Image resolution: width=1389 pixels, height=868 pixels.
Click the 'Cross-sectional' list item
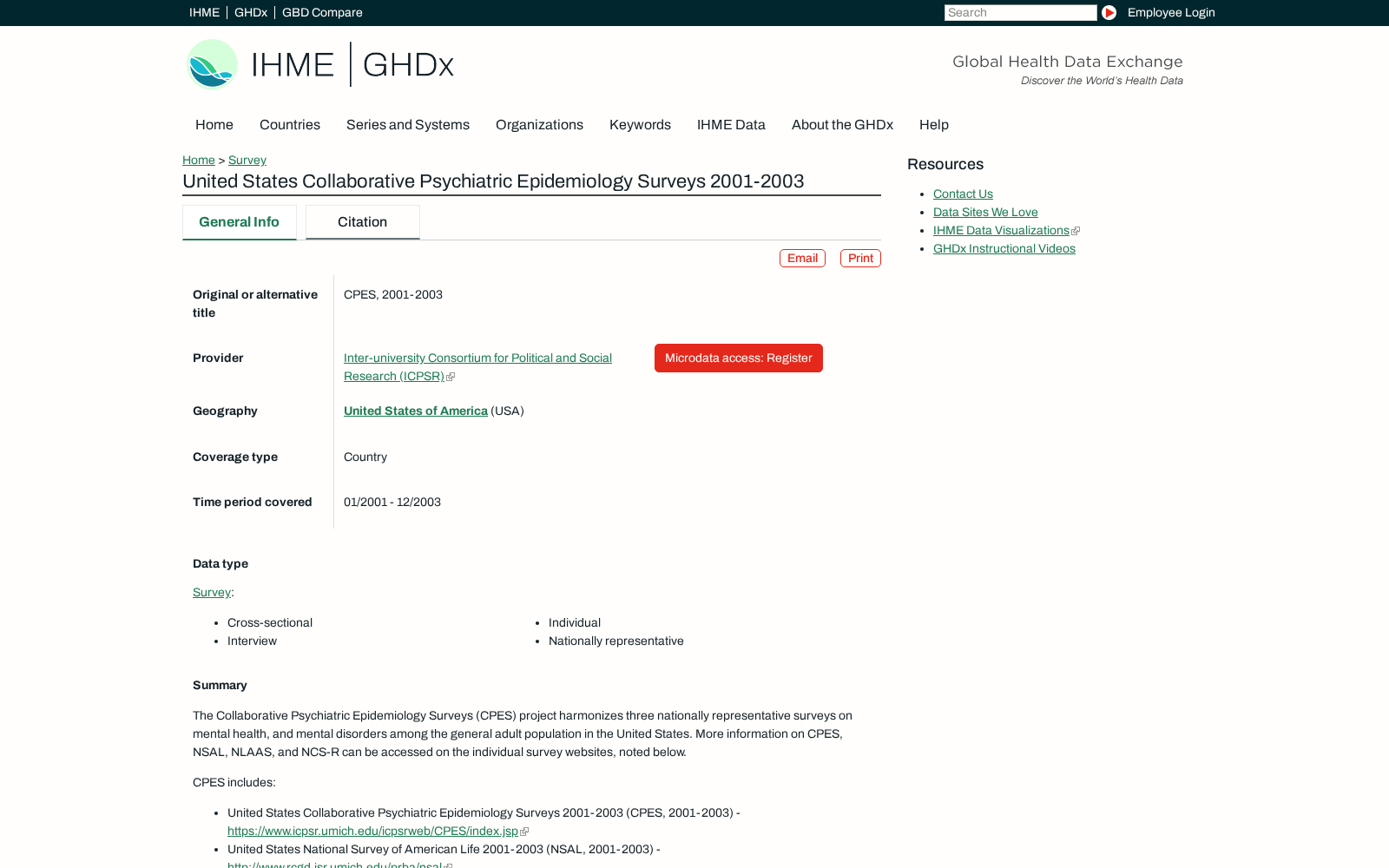coord(270,622)
